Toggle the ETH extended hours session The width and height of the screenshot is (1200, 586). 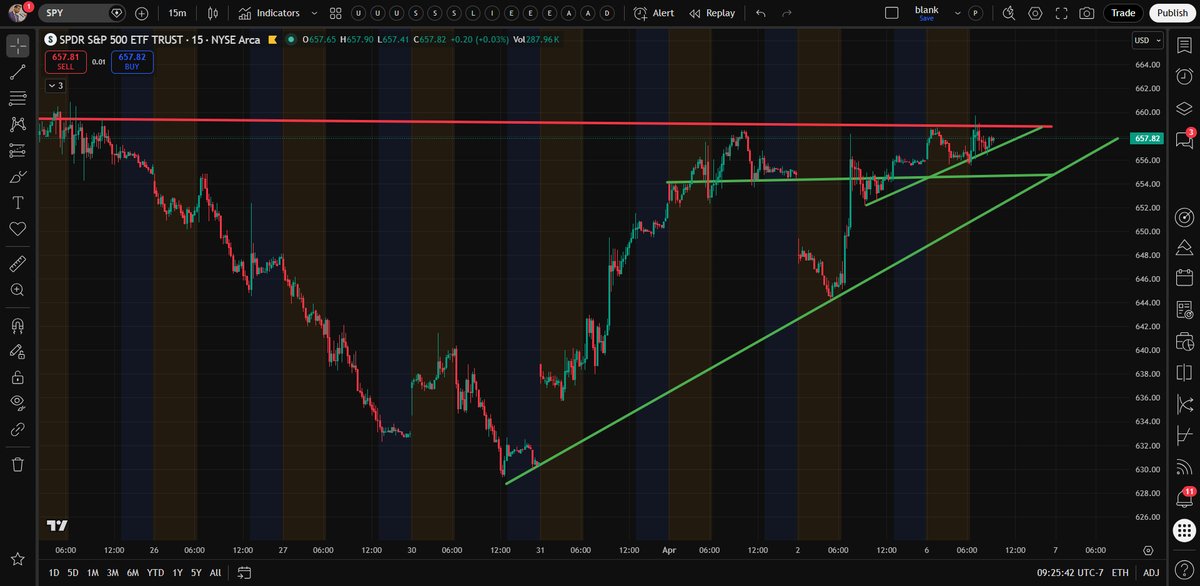(x=1120, y=573)
